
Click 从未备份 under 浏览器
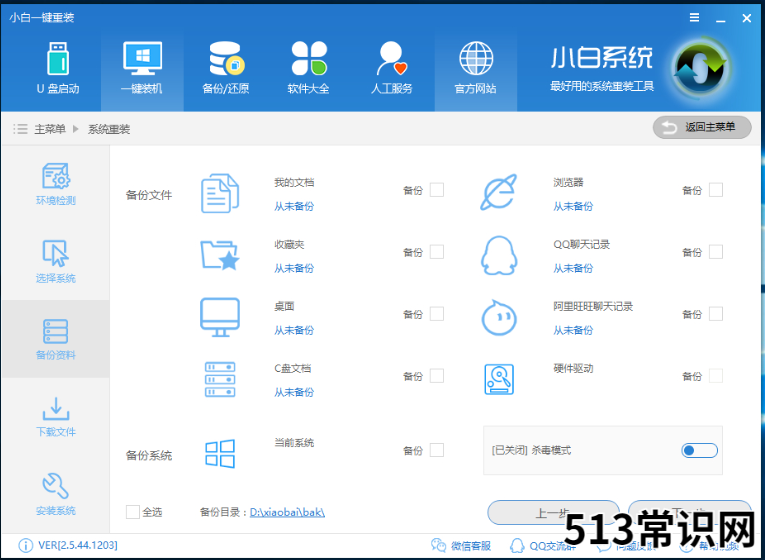[573, 206]
